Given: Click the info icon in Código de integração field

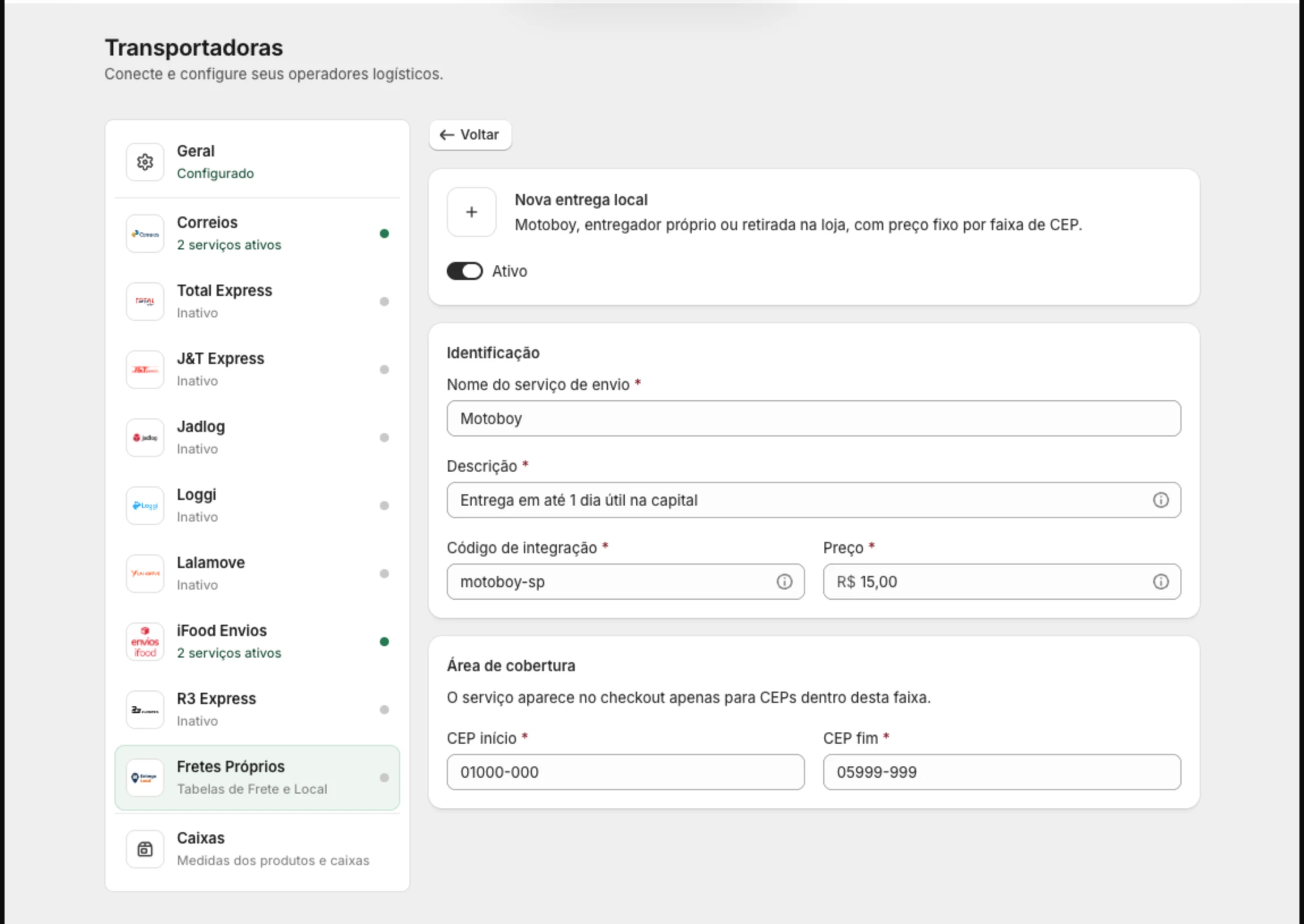Looking at the screenshot, I should (785, 582).
